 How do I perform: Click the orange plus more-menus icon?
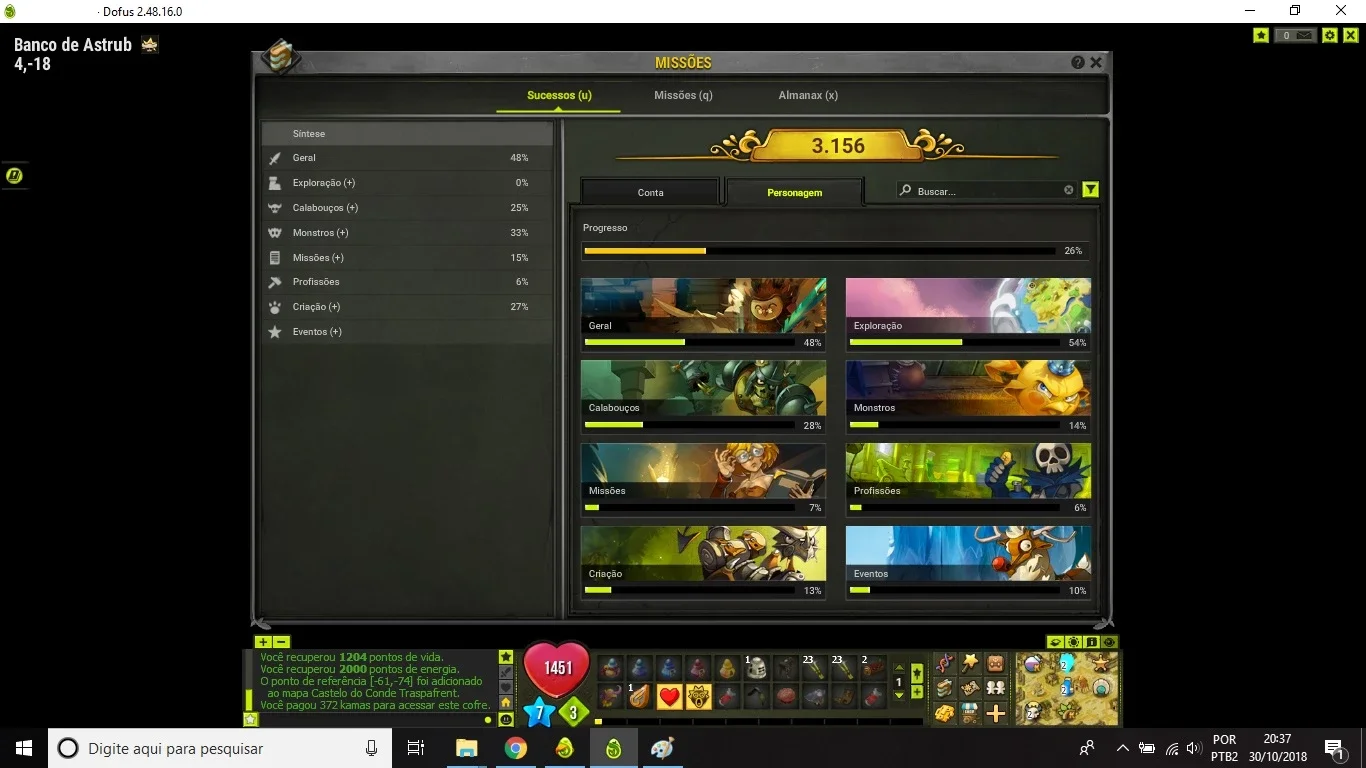tap(996, 713)
